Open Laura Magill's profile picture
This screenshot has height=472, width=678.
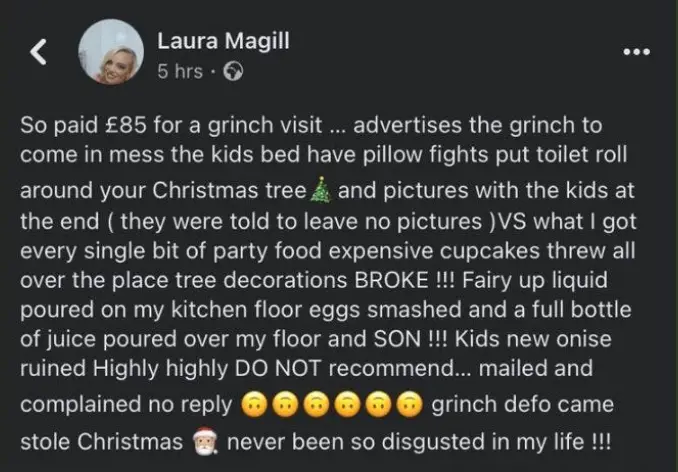coord(111,53)
